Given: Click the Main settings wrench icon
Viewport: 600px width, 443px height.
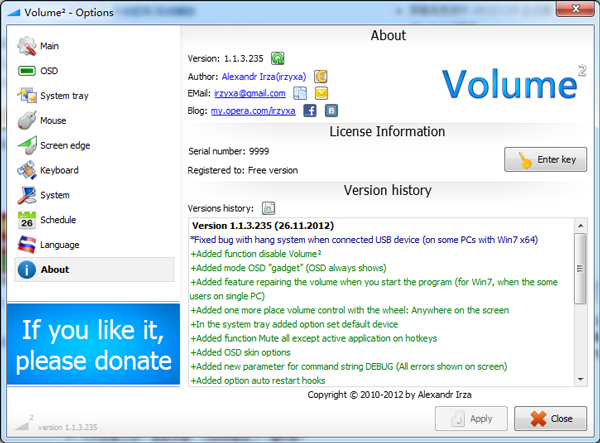Looking at the screenshot, I should (x=26, y=46).
